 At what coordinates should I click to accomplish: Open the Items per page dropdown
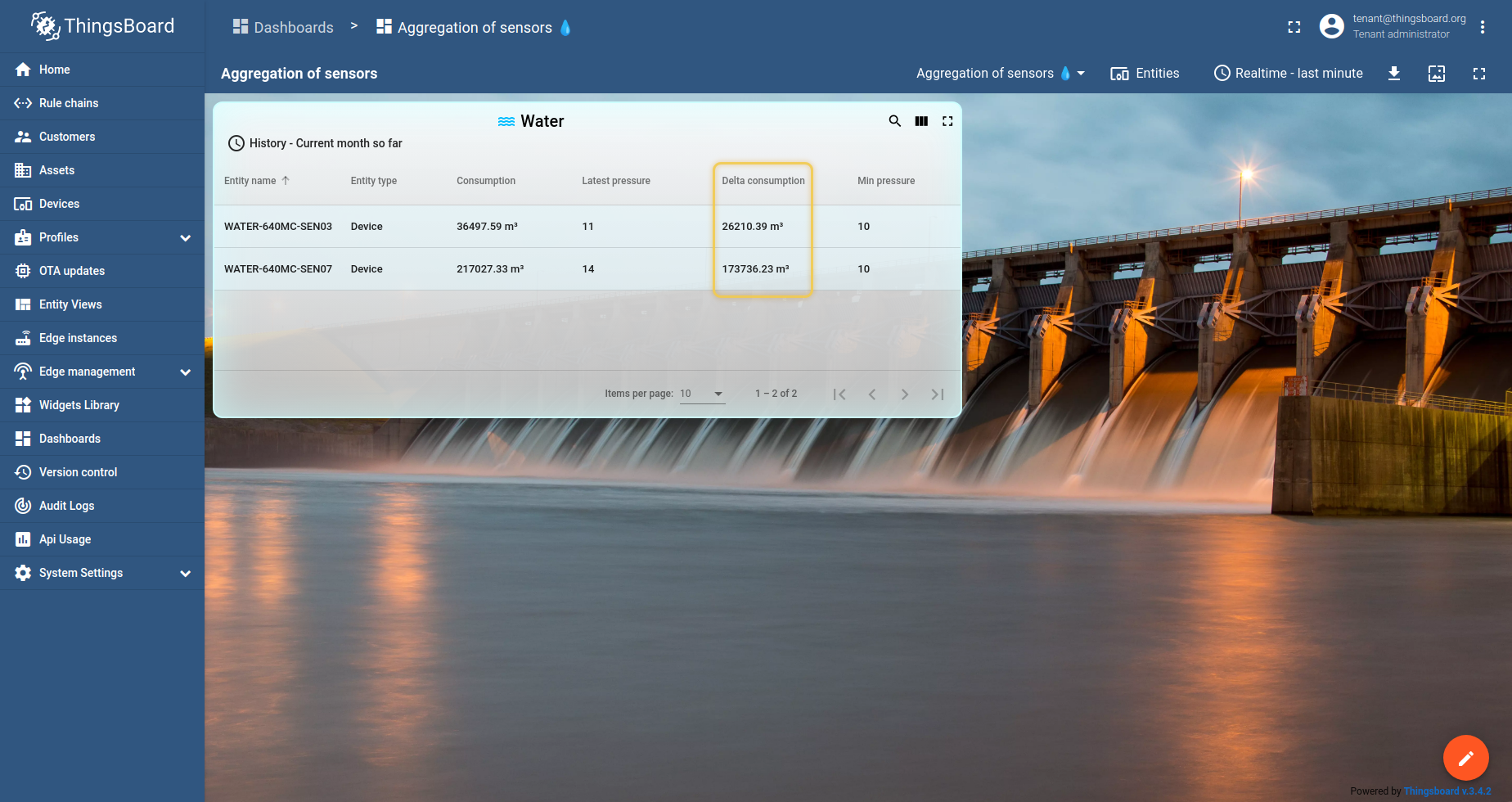702,394
